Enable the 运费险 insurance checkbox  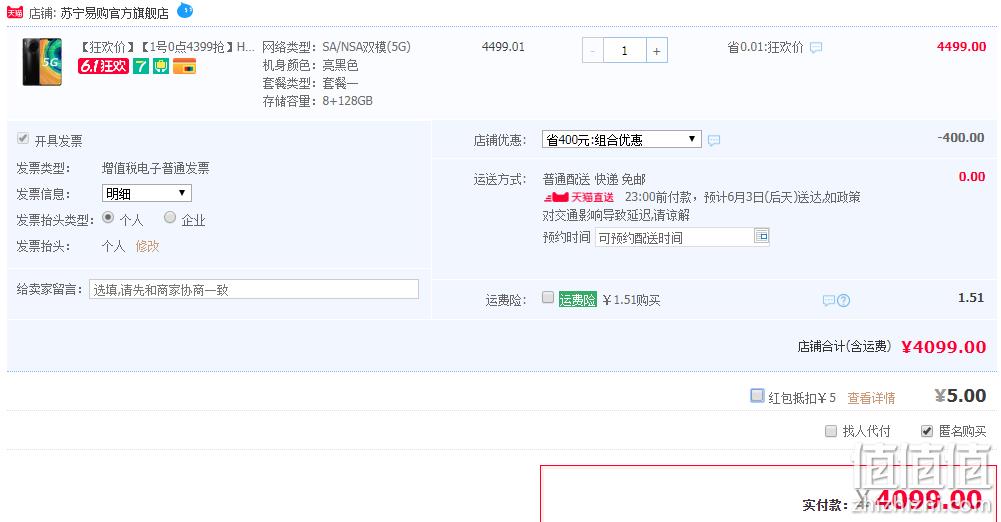pyautogui.click(x=548, y=297)
